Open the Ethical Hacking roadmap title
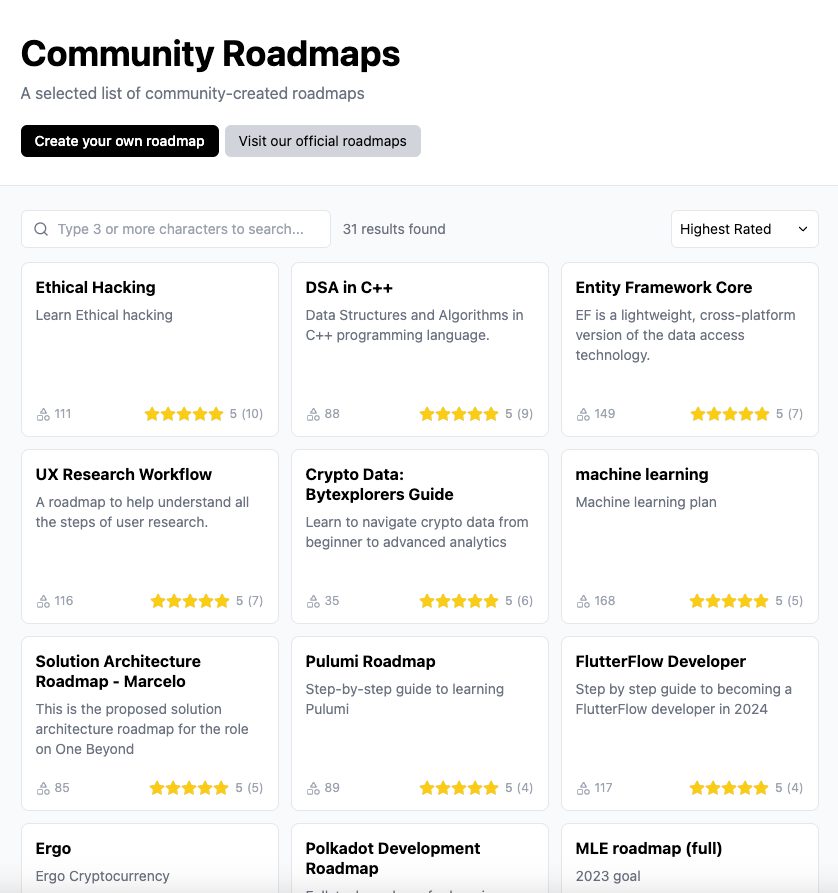Viewport: 838px width, 893px height. point(96,288)
